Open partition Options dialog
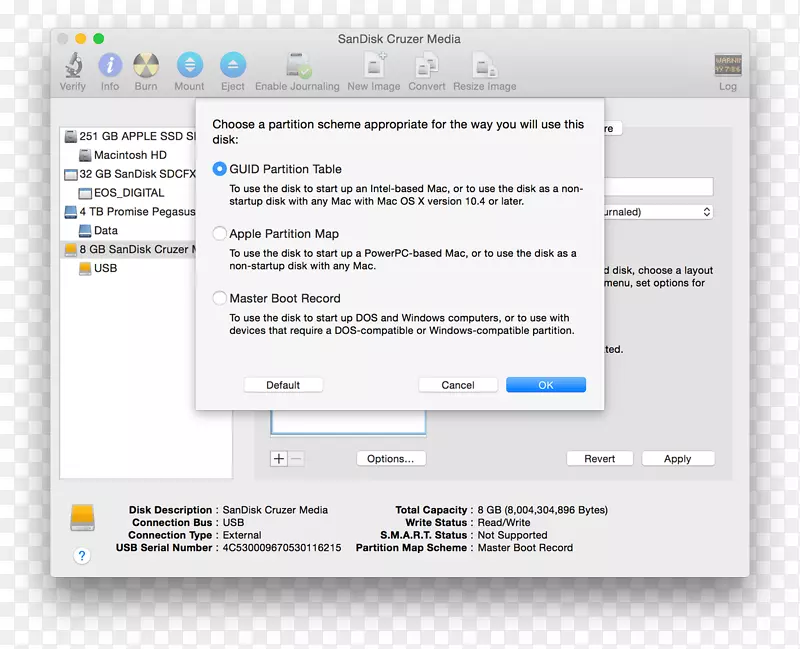Screen dimensions: 800x649 (391, 458)
